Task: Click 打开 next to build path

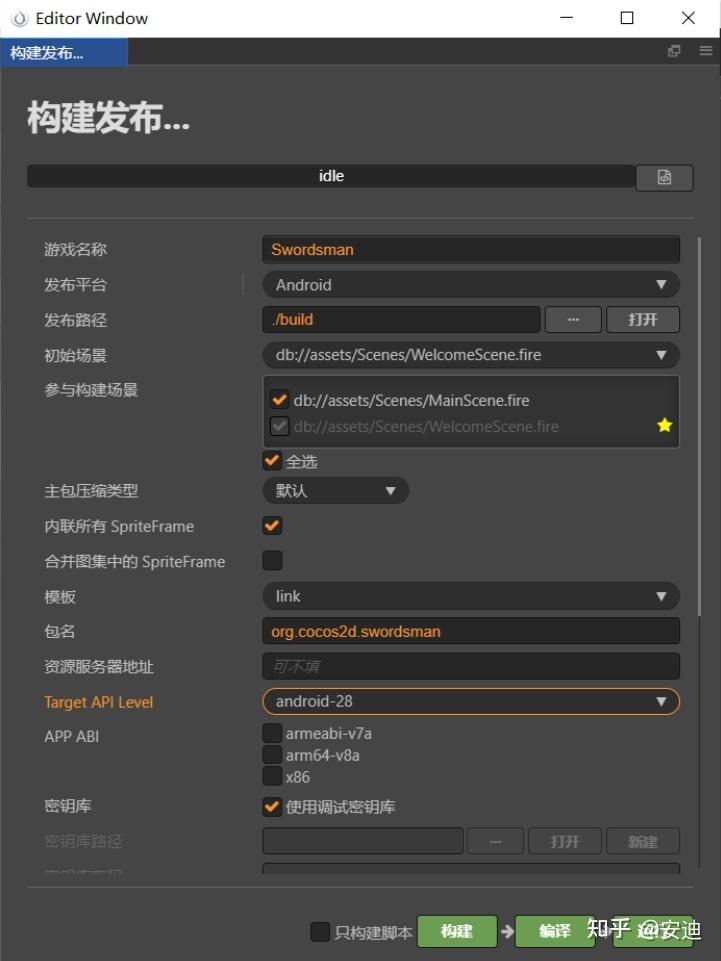Action: 643,320
